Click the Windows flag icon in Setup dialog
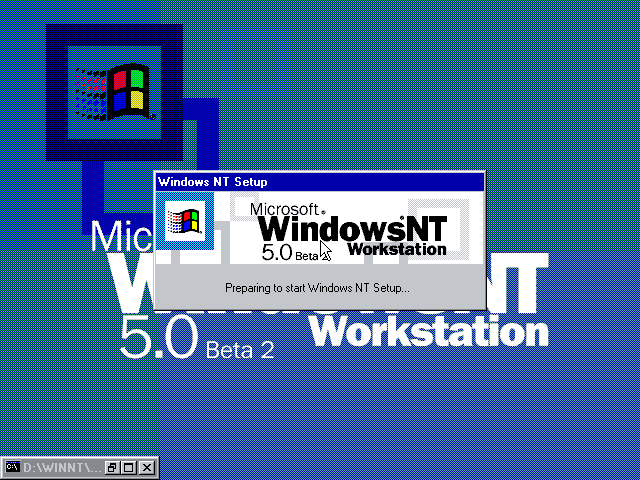The image size is (640, 480). coord(185,221)
